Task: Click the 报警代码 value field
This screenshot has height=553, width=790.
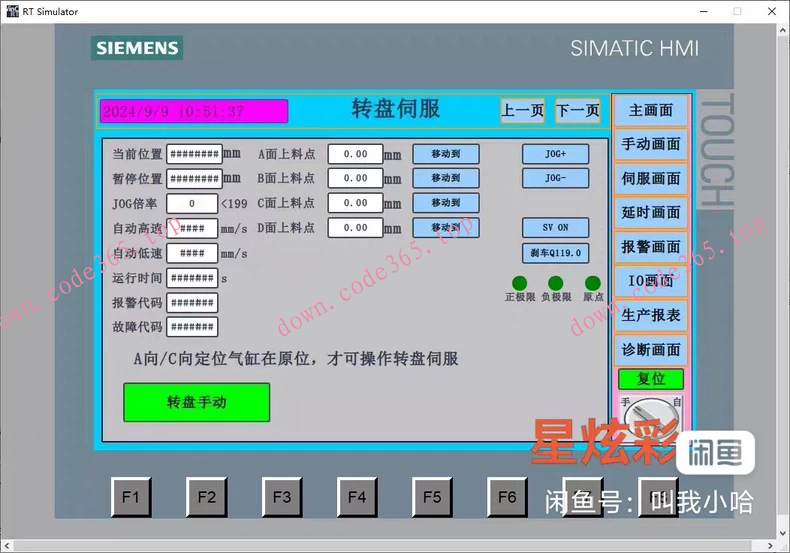Action: click(192, 303)
